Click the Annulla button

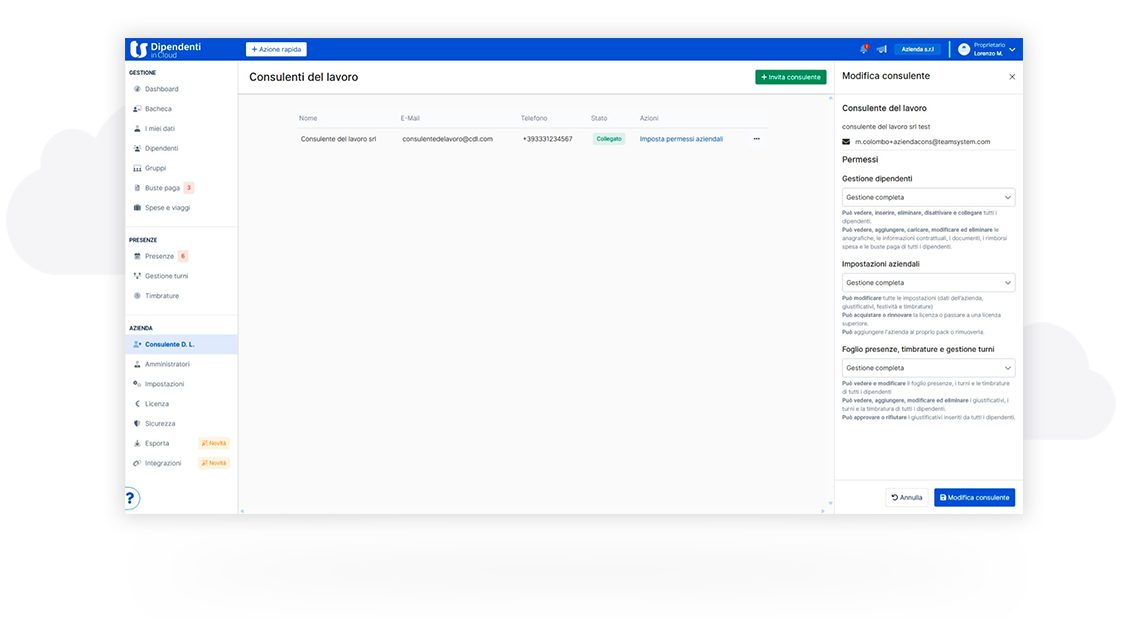(907, 498)
